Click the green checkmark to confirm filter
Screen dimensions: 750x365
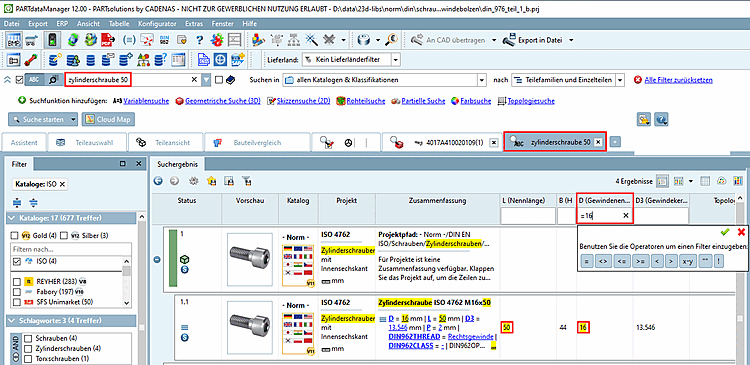(x=725, y=232)
